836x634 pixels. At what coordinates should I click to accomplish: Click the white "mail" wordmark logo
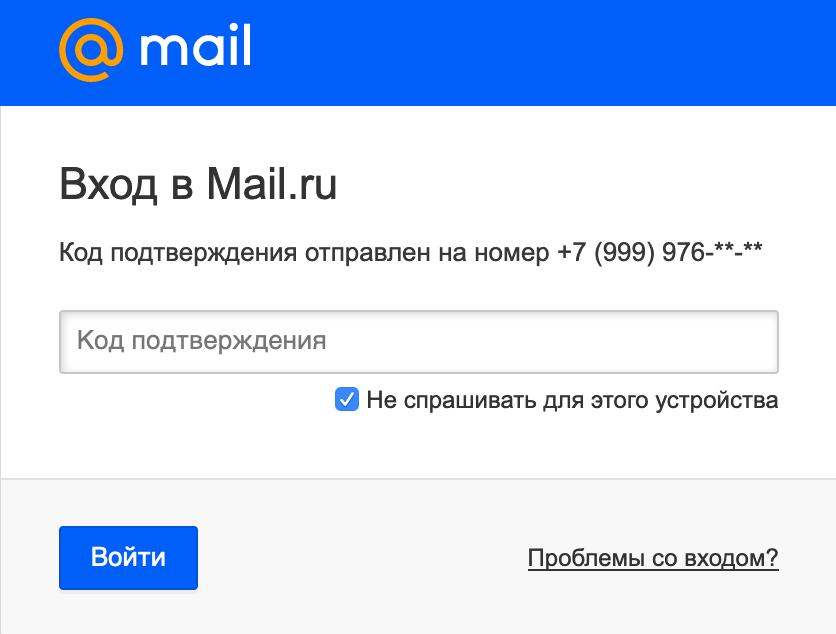[x=195, y=45]
